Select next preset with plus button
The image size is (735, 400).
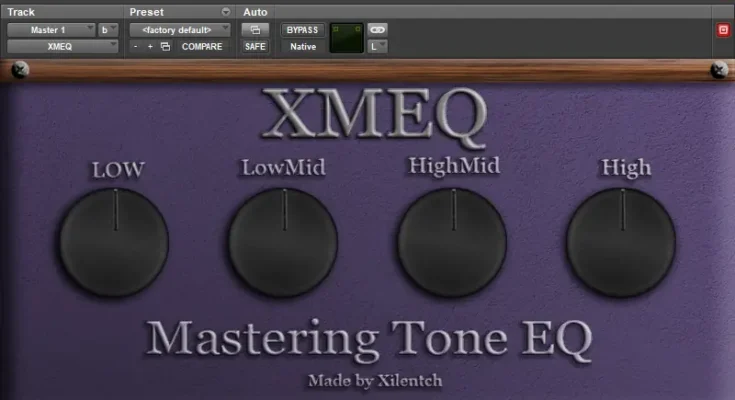tap(150, 46)
